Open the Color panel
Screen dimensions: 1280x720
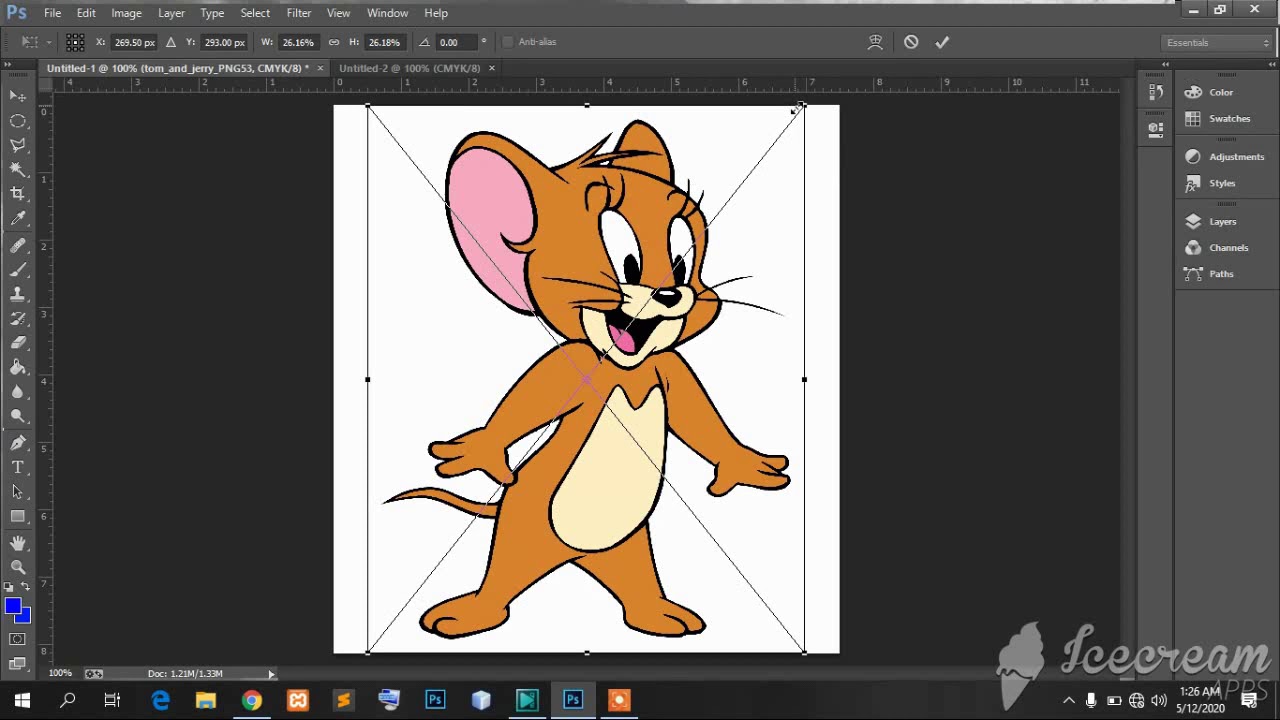(x=1221, y=92)
